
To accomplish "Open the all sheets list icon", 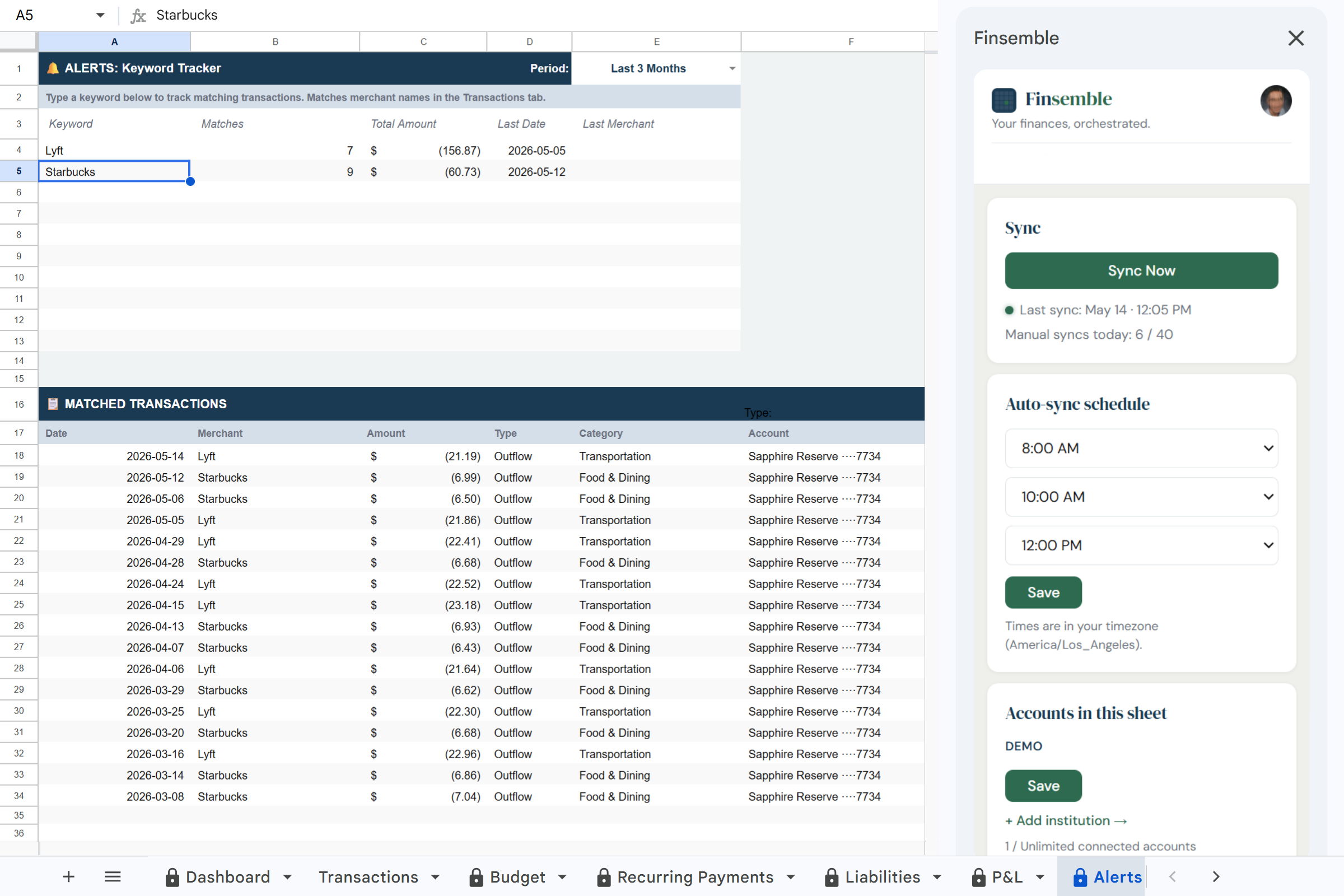I will coord(113,876).
